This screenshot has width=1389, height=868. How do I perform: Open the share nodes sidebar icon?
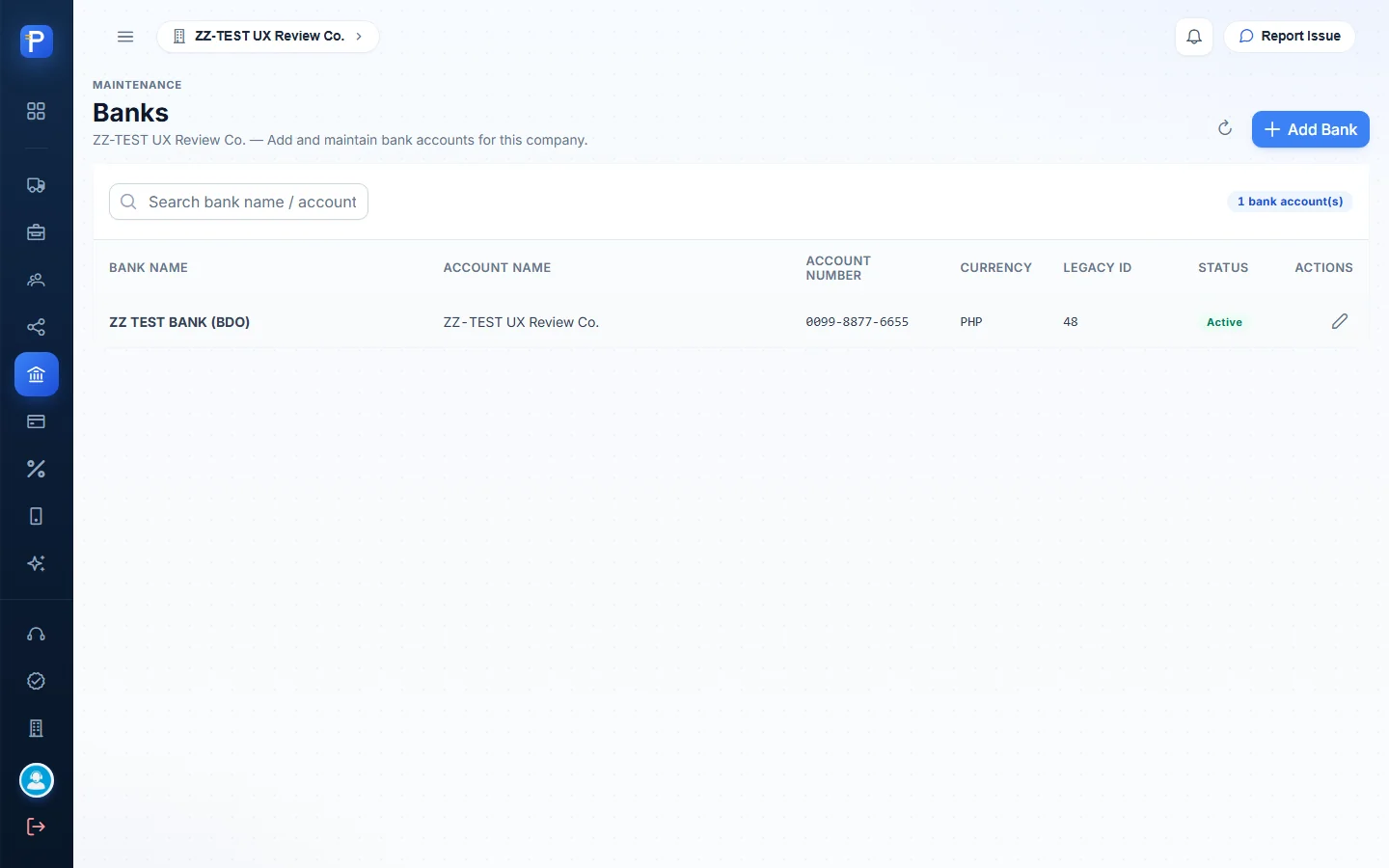36,327
